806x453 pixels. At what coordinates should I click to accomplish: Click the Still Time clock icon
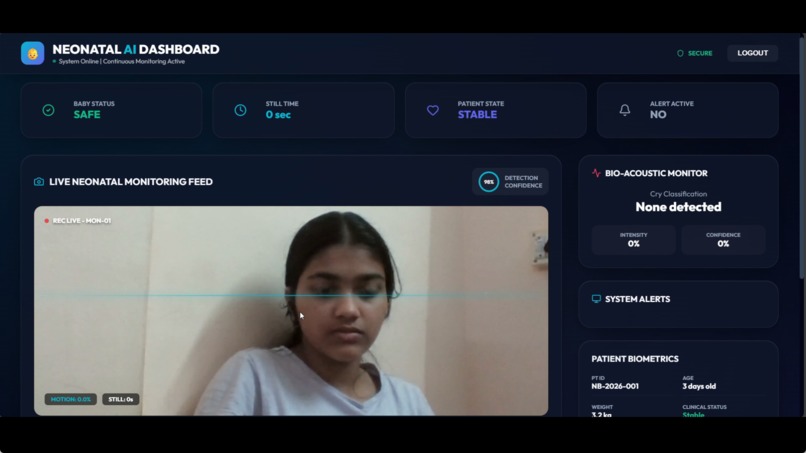click(241, 110)
